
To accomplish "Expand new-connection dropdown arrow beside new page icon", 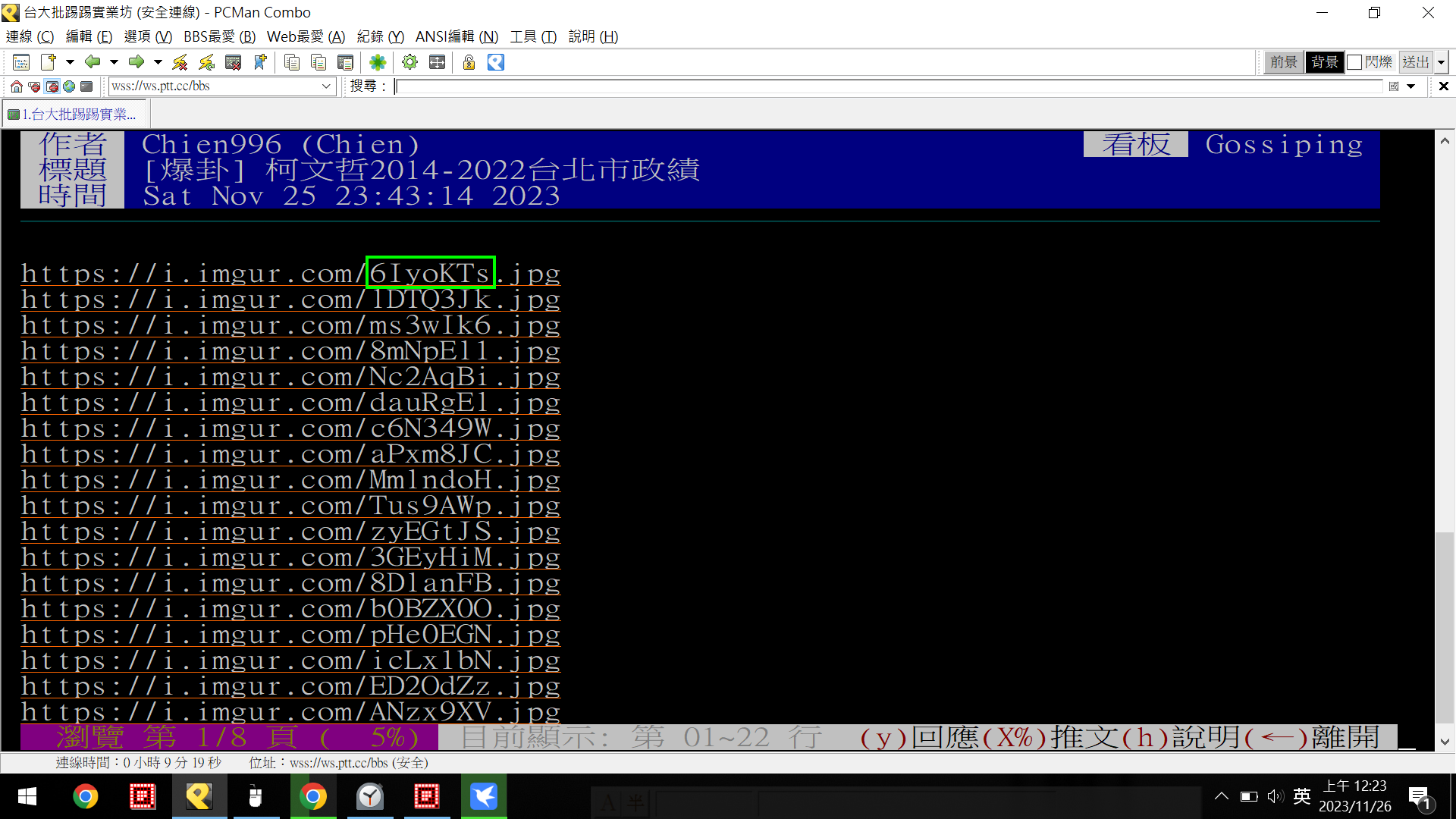I will (x=70, y=62).
